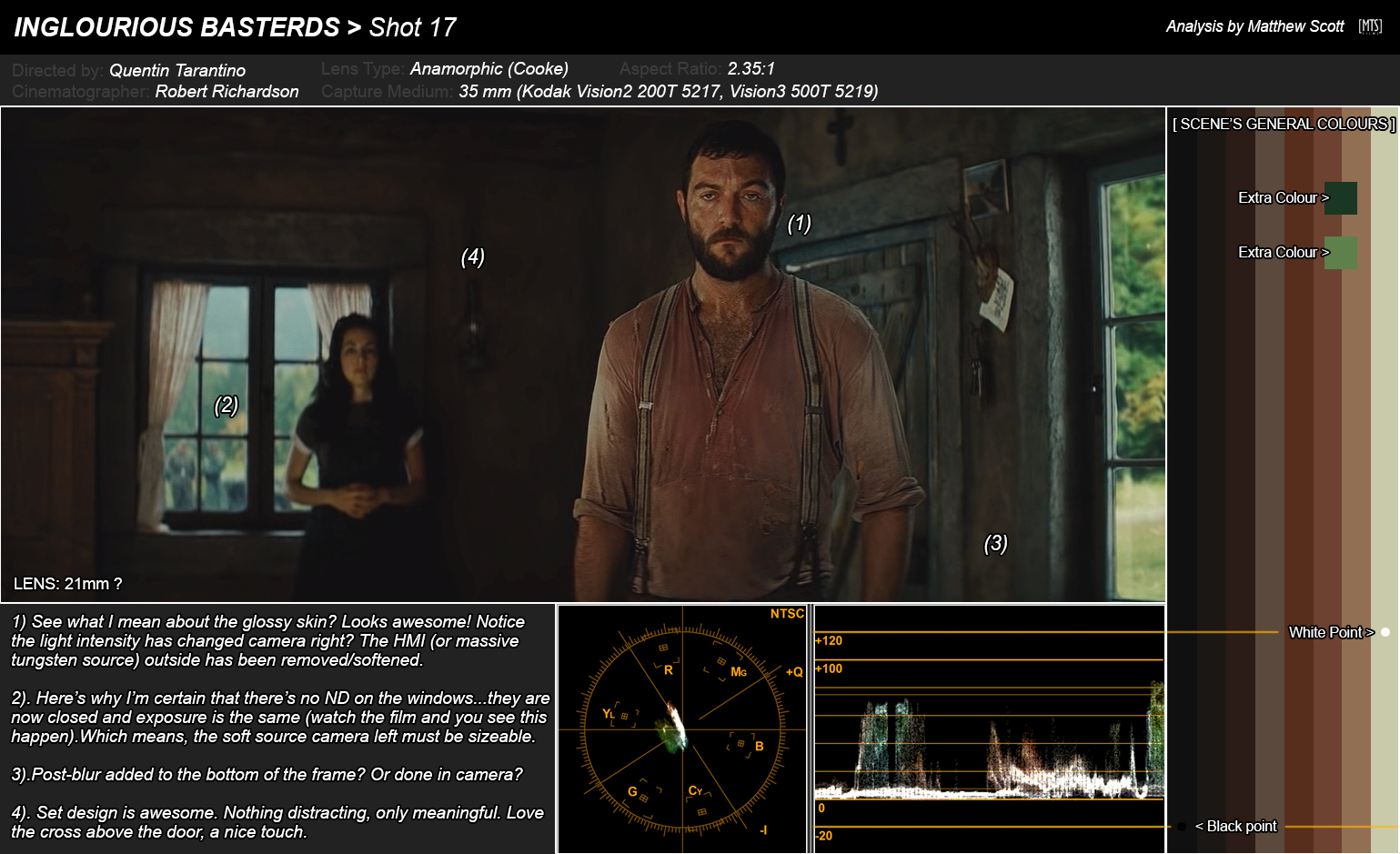Viewport: 1400px width, 854px height.
Task: Click the '+120' waveform level label
Action: click(x=829, y=640)
